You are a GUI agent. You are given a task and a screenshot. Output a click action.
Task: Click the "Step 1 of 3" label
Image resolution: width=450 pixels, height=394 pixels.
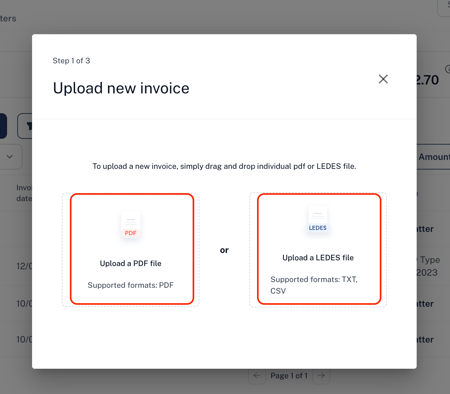point(71,61)
